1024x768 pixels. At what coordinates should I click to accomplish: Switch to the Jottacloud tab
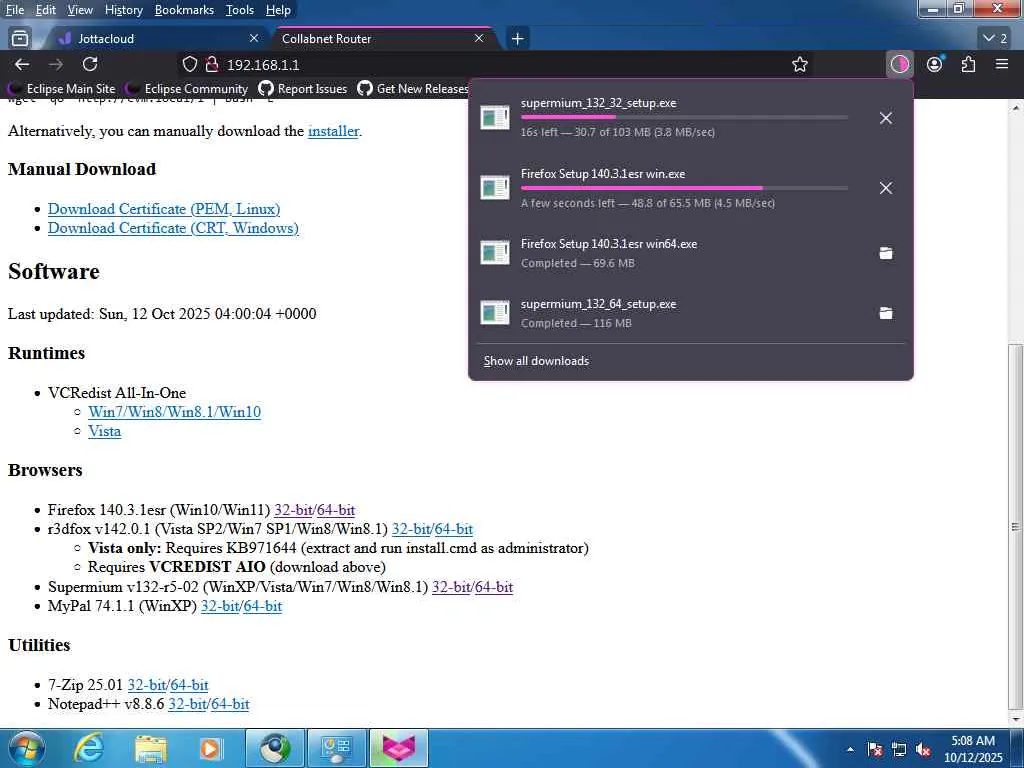(153, 39)
